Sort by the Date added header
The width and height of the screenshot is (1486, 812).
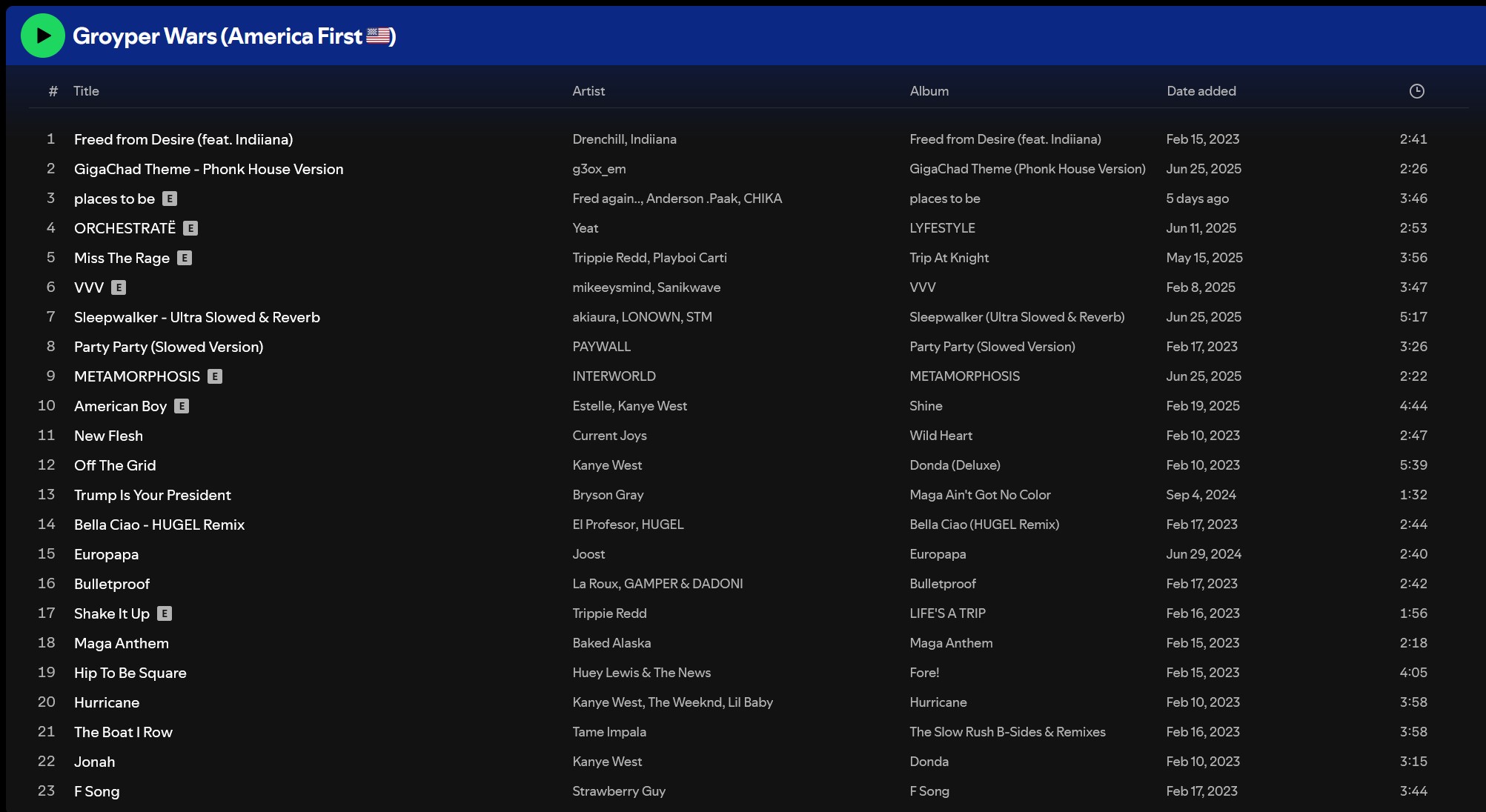click(1201, 91)
